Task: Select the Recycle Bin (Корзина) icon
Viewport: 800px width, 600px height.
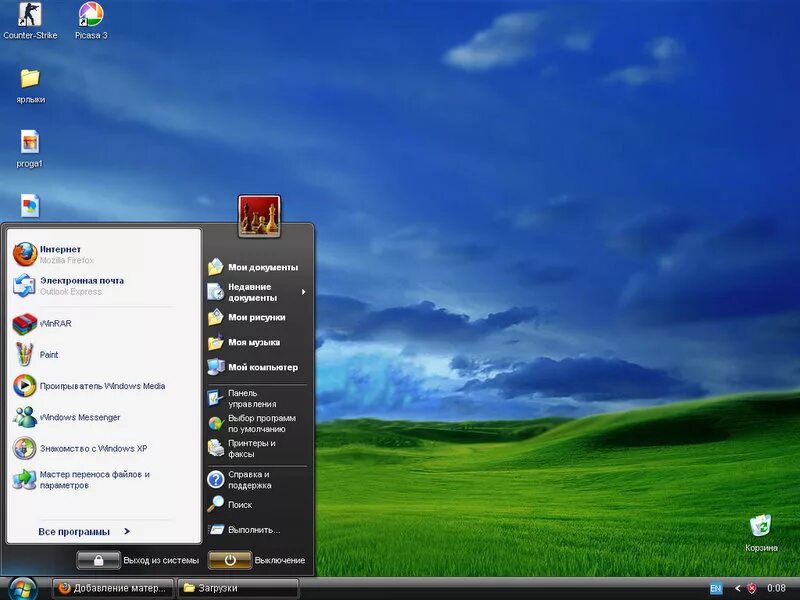Action: (761, 533)
